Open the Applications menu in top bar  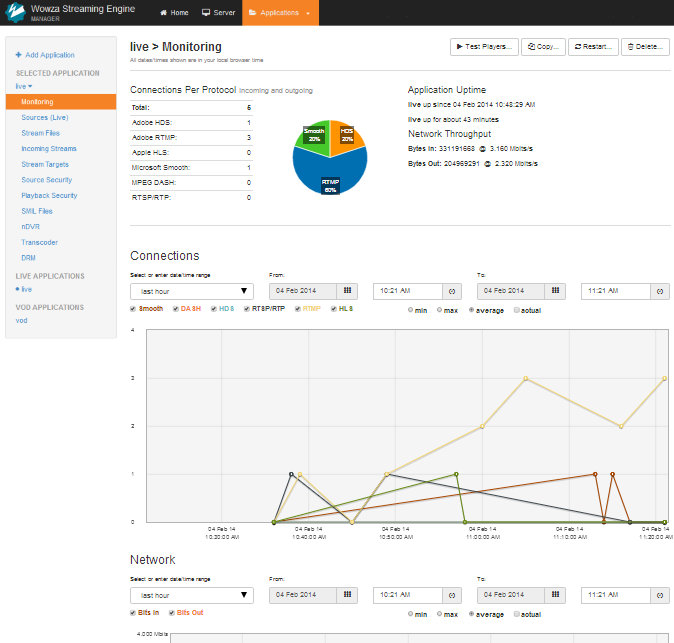pos(280,13)
